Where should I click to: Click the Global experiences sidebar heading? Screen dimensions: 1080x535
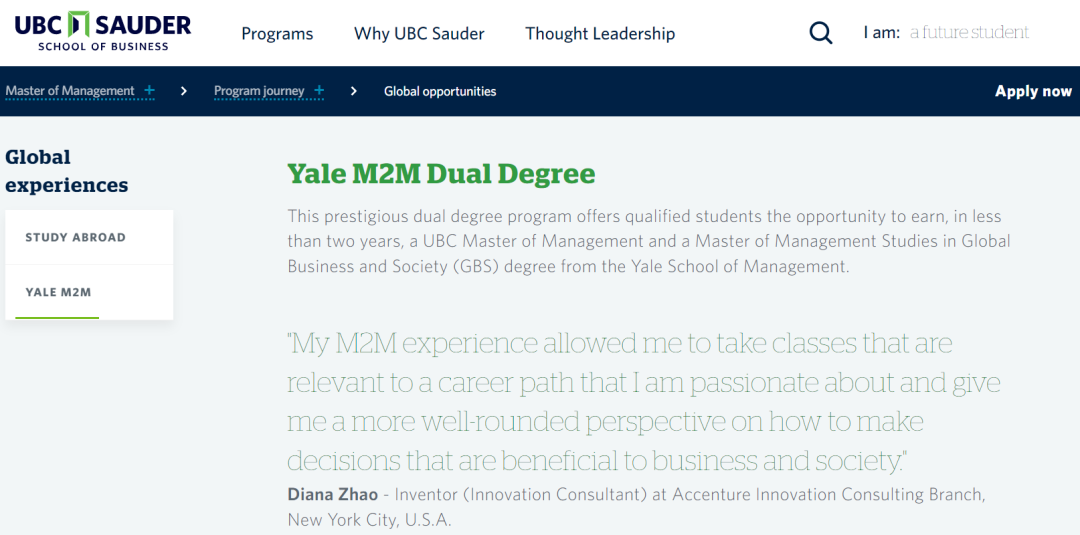point(67,171)
